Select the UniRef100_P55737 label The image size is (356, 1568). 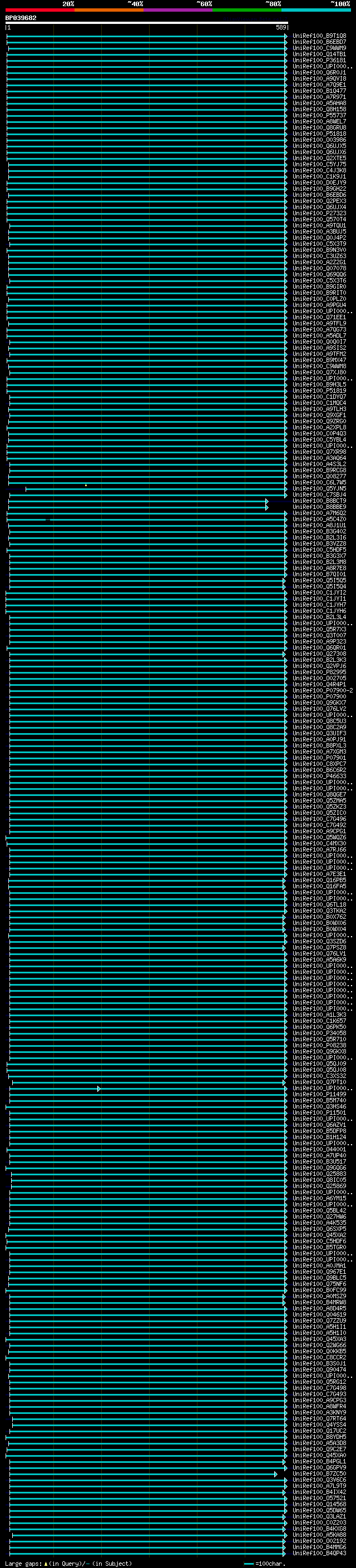(x=319, y=115)
